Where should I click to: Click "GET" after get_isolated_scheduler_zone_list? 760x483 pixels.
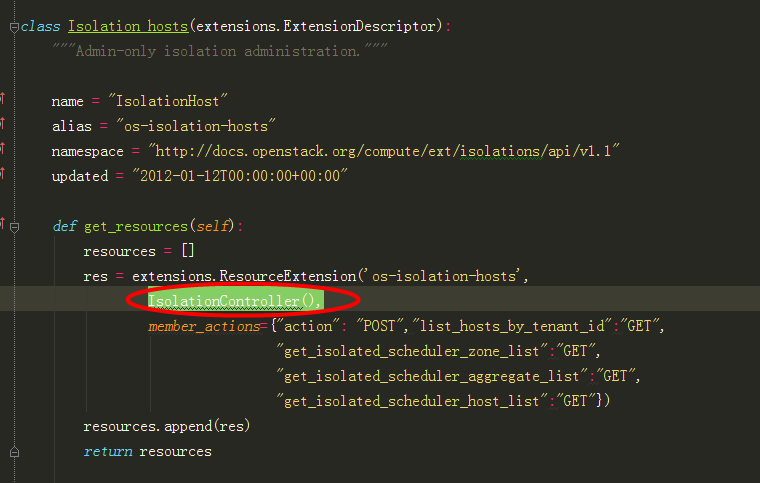tap(575, 351)
